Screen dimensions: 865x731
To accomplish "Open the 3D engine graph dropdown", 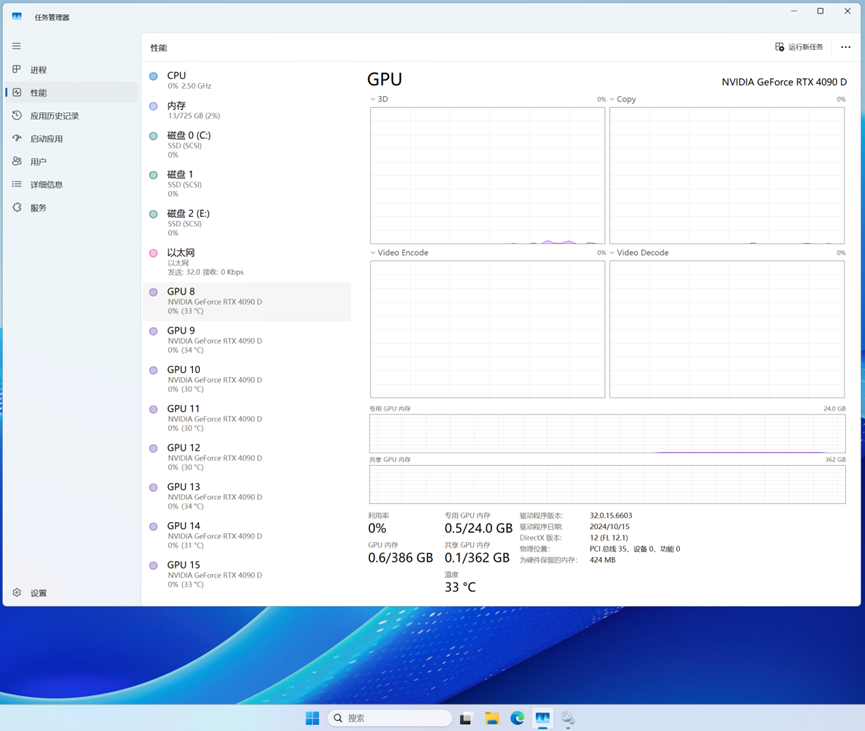I will (x=379, y=99).
